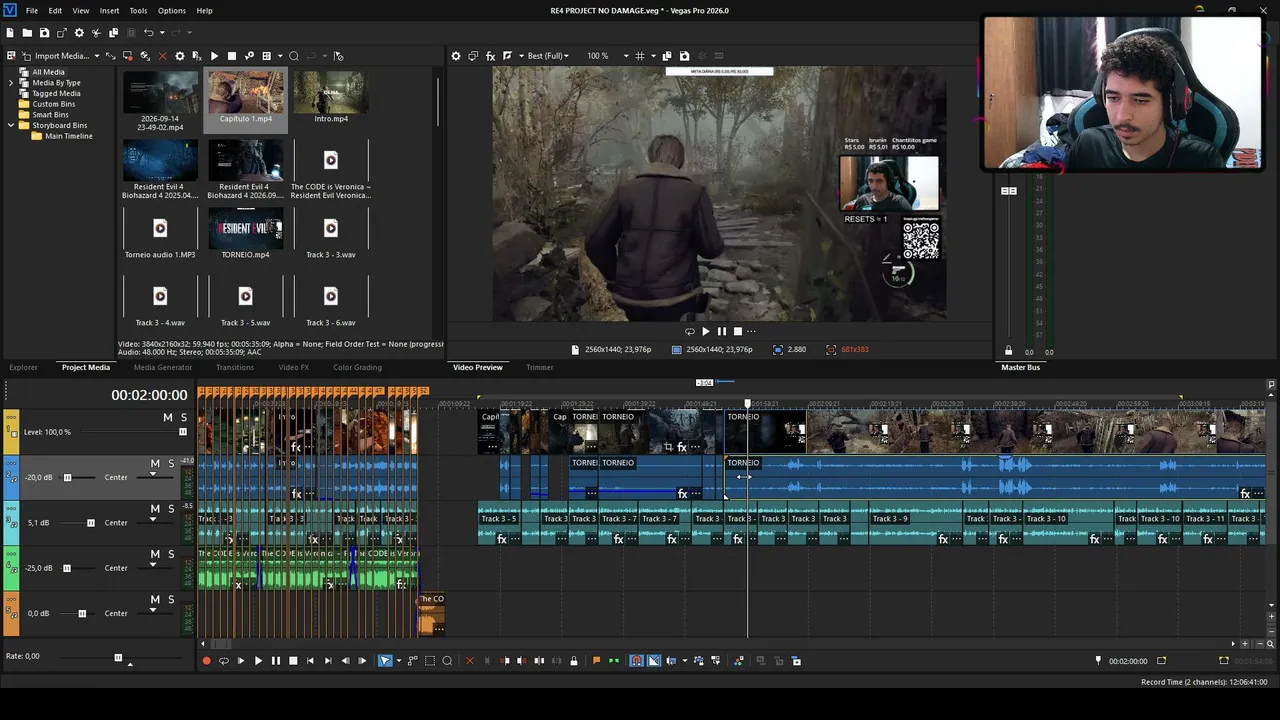Select the Zoom Edit magnifier tool on the timeline toolbar
Viewport: 1280px width, 720px height.
(x=447, y=661)
